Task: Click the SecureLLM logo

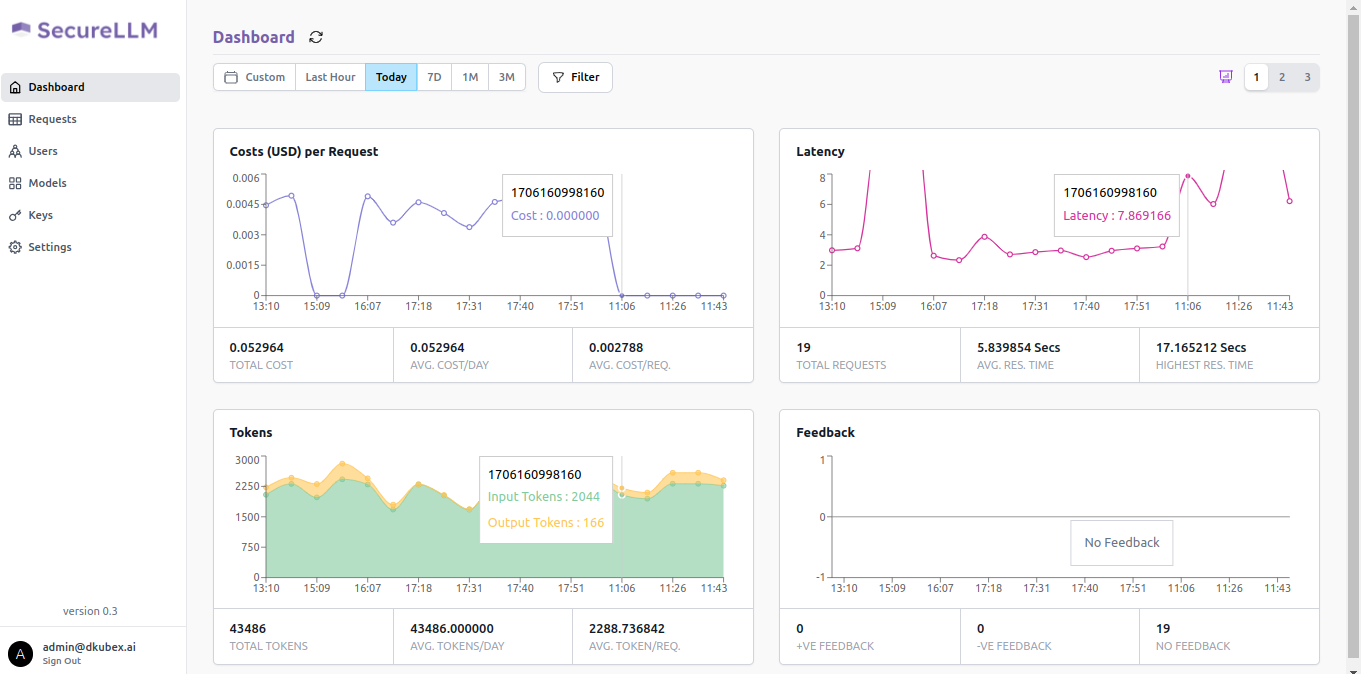Action: point(85,30)
